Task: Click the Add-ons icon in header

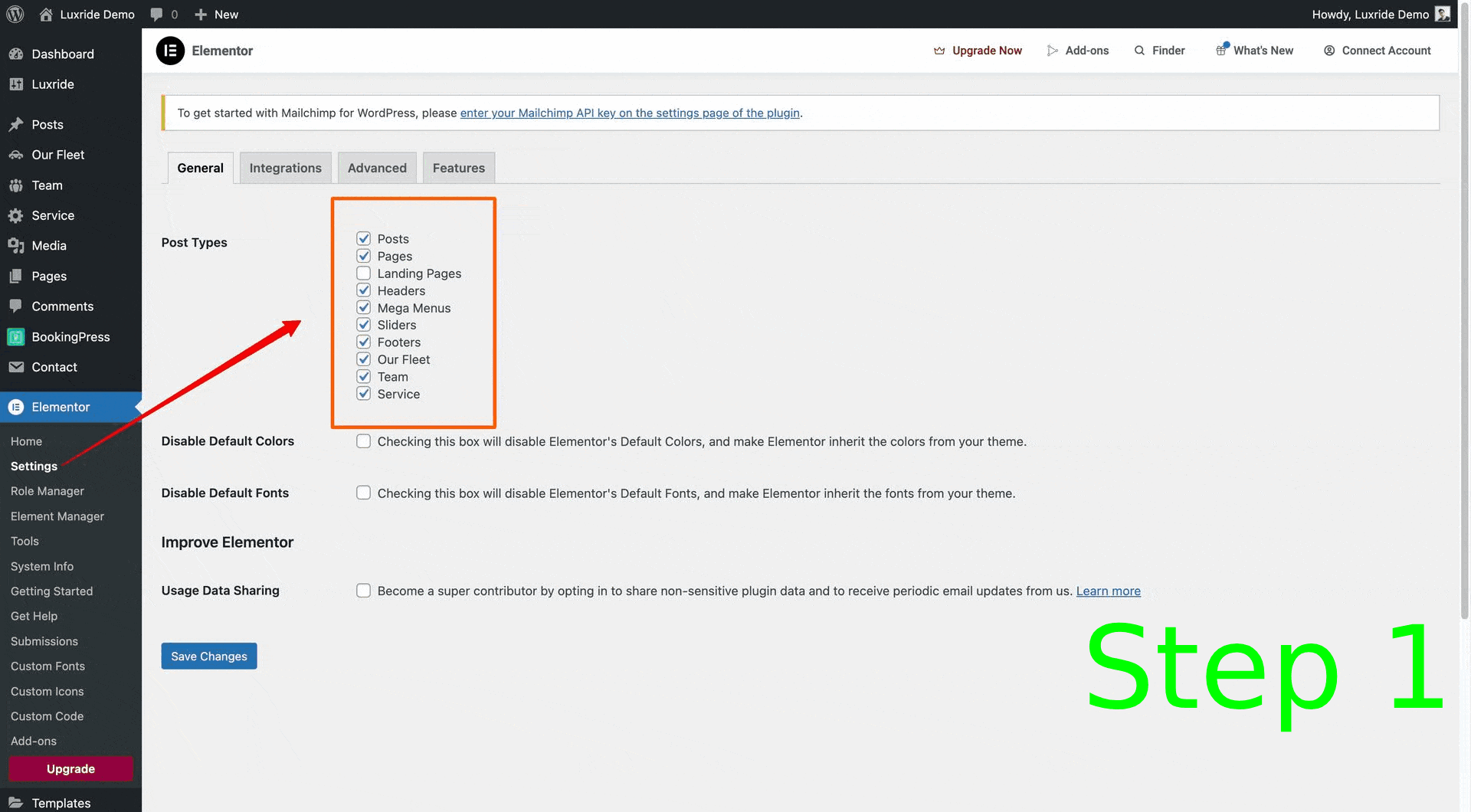Action: pos(1053,51)
